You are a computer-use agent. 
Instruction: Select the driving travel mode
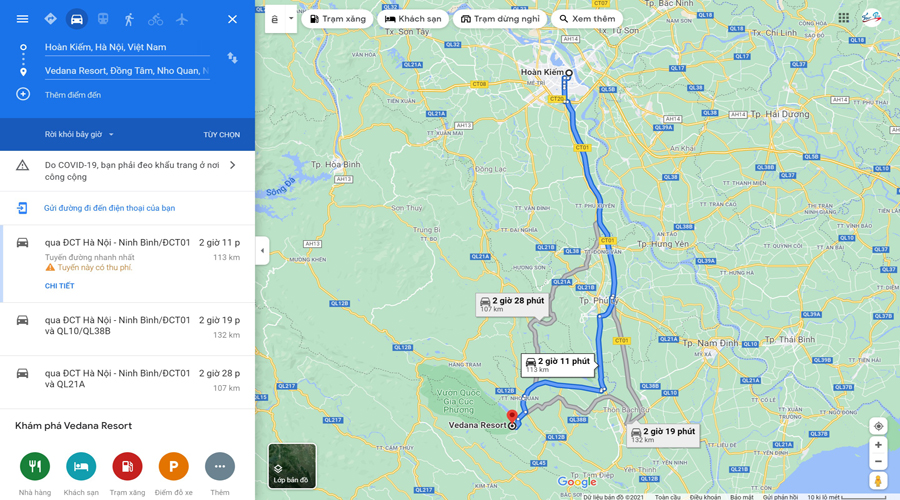click(x=76, y=19)
